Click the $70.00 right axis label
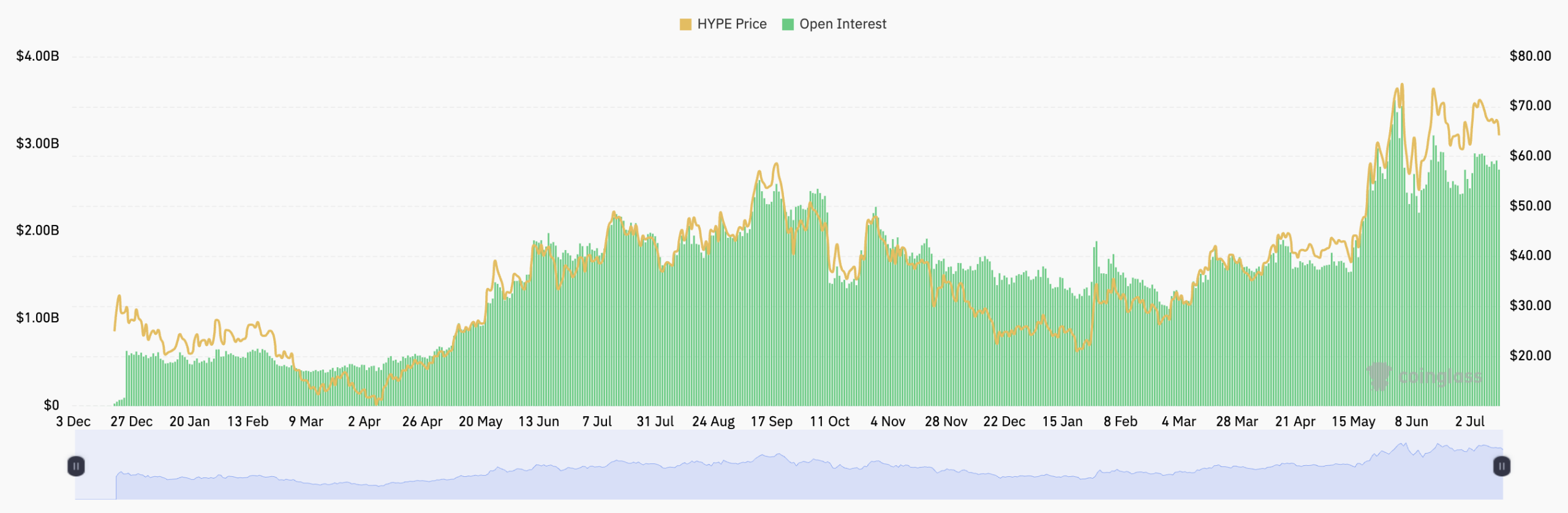Screen dimensions: 1568x513 coord(1530,106)
